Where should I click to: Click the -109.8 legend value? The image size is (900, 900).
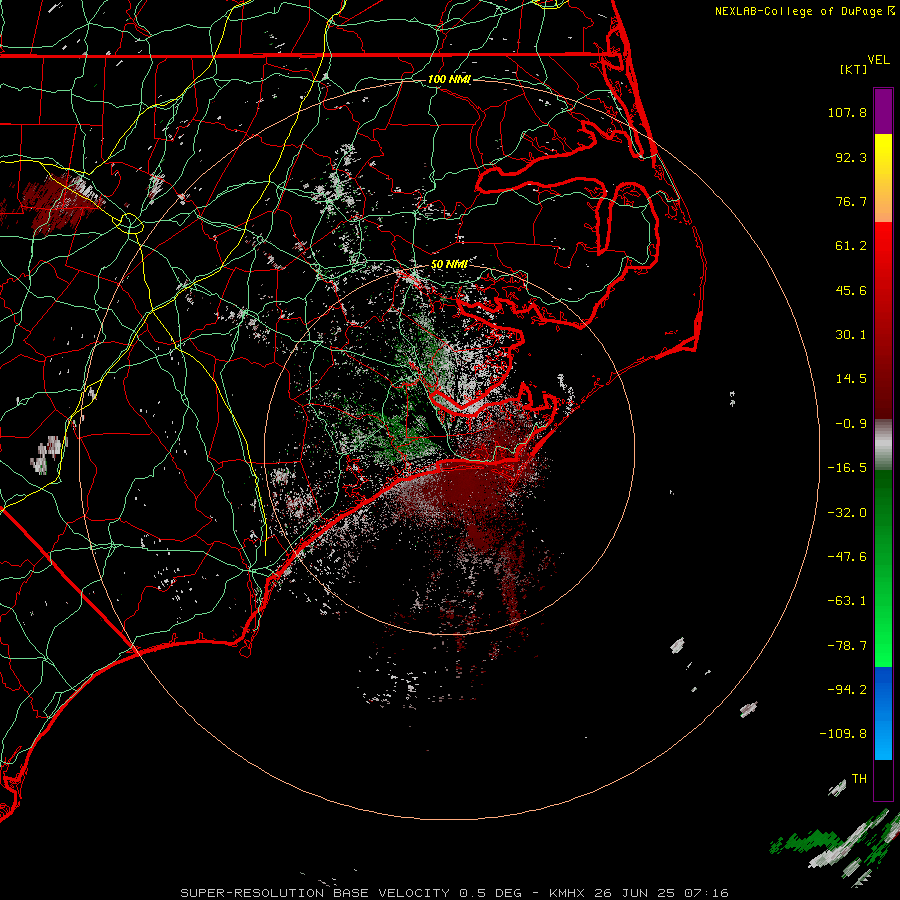(x=843, y=734)
